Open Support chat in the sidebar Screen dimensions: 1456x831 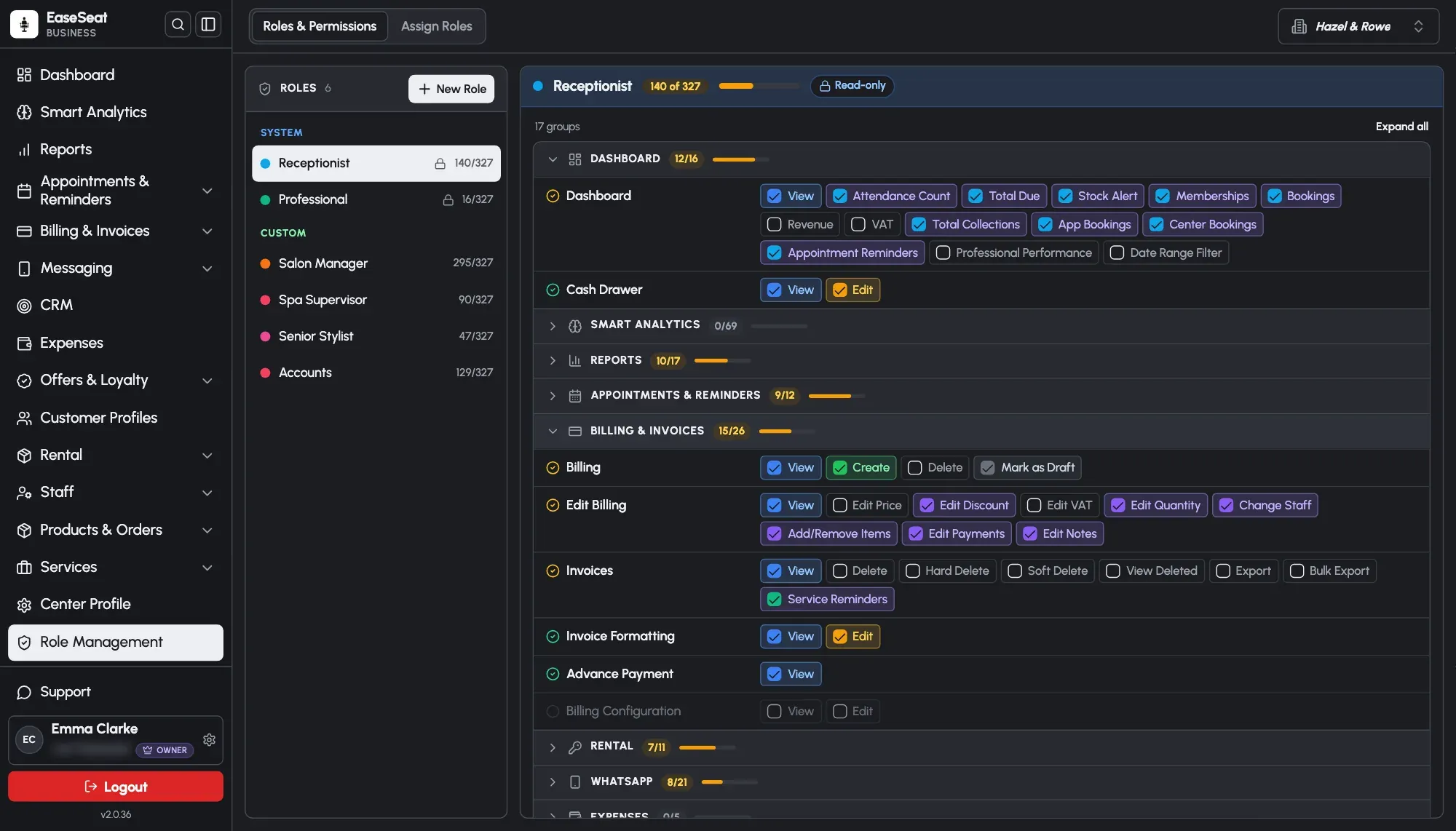click(116, 692)
